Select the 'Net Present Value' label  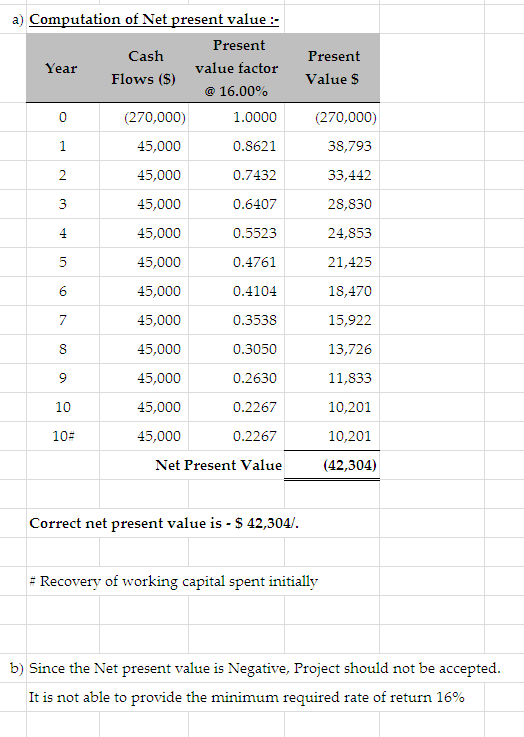219,465
